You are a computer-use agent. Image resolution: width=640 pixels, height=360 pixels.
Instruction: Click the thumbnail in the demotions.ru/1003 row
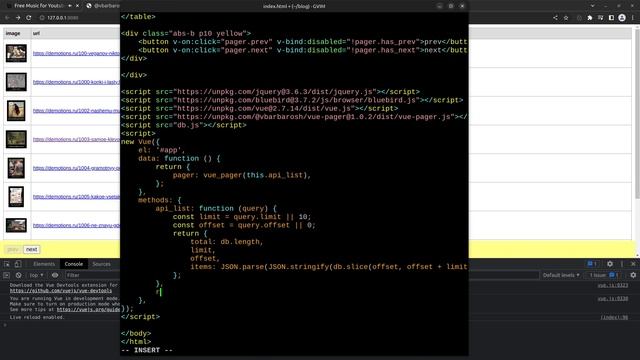[x=16, y=139]
